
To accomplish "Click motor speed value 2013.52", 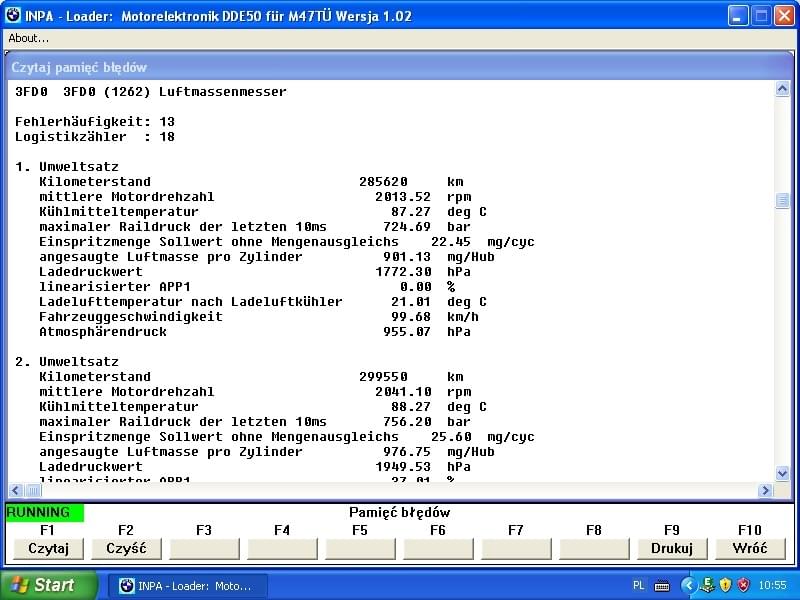I will 403,197.
